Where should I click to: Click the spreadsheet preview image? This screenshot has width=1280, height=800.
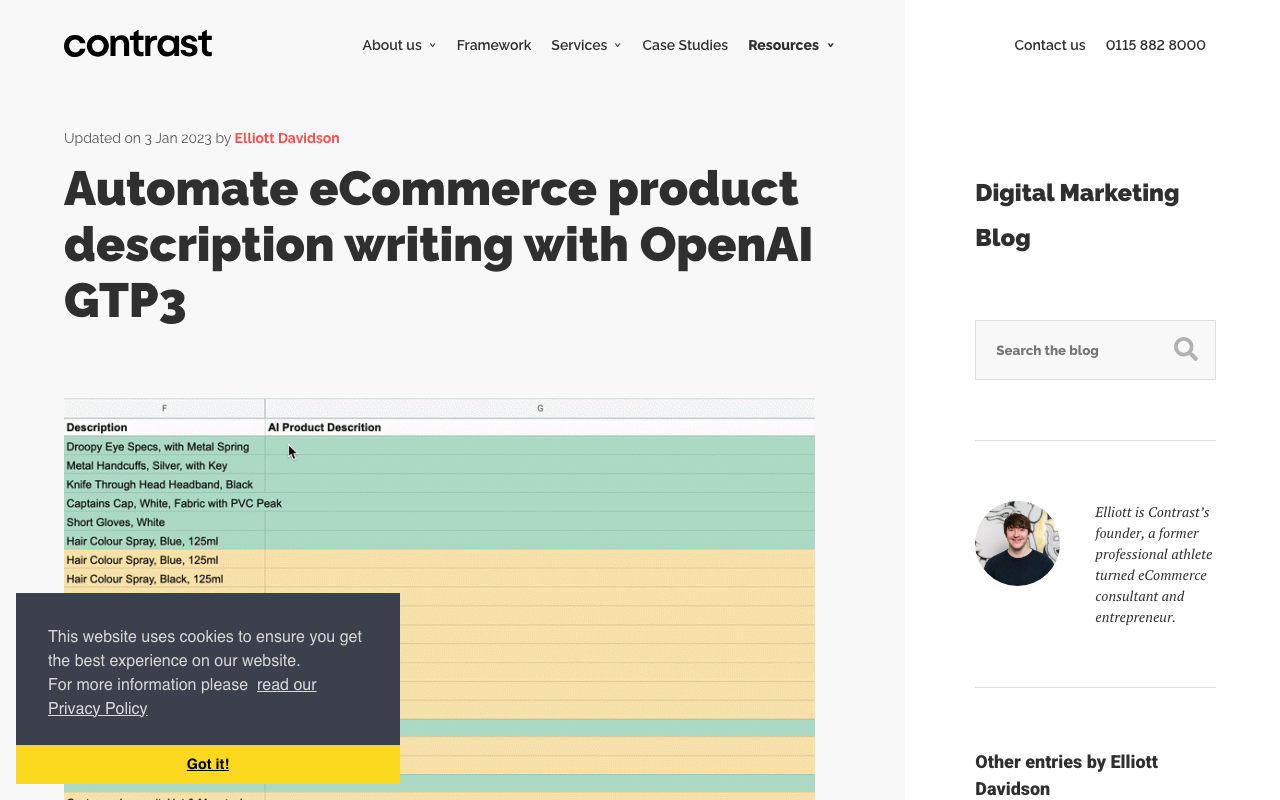pos(439,598)
